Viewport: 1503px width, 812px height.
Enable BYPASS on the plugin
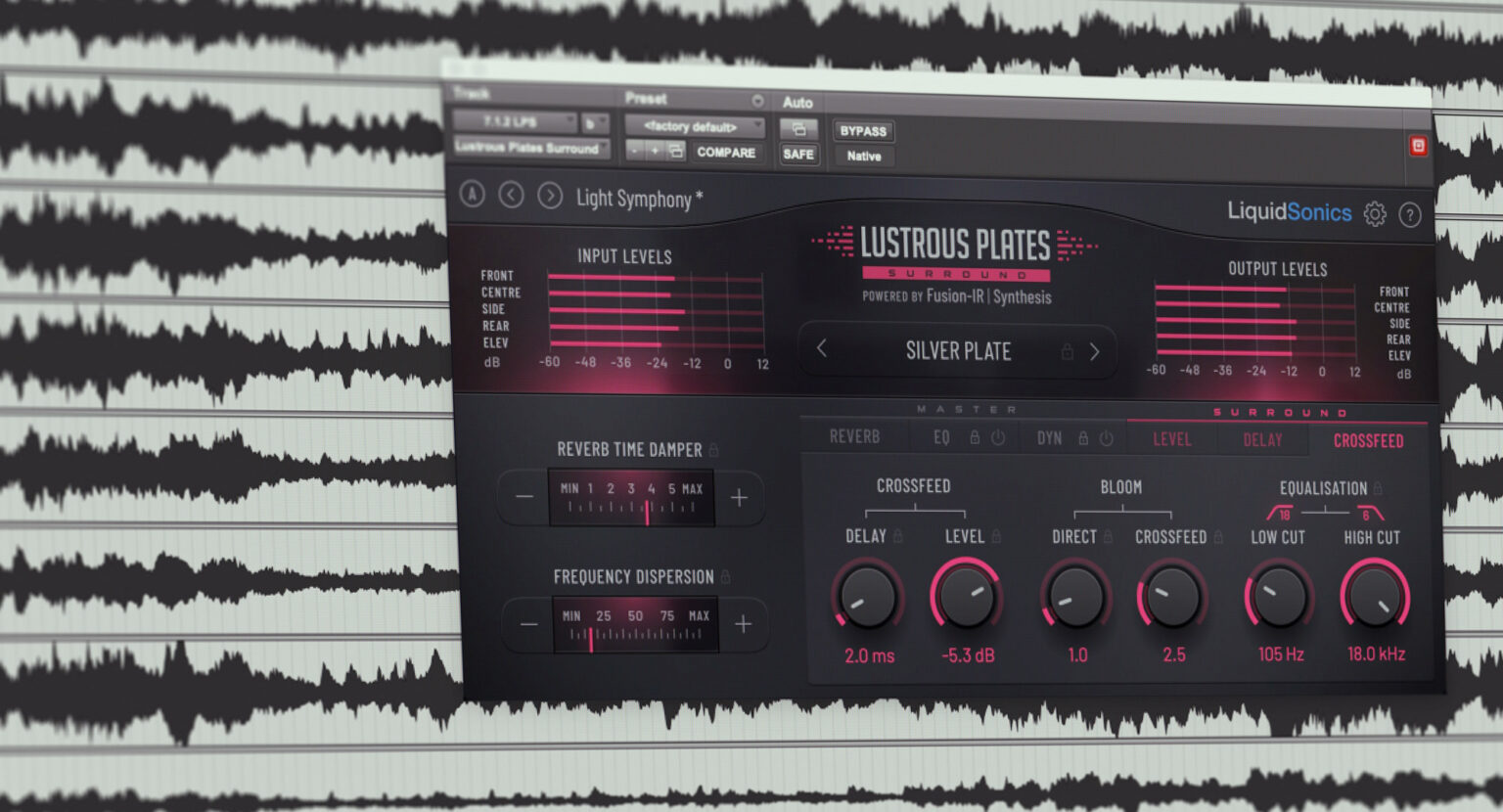pyautogui.click(x=862, y=130)
